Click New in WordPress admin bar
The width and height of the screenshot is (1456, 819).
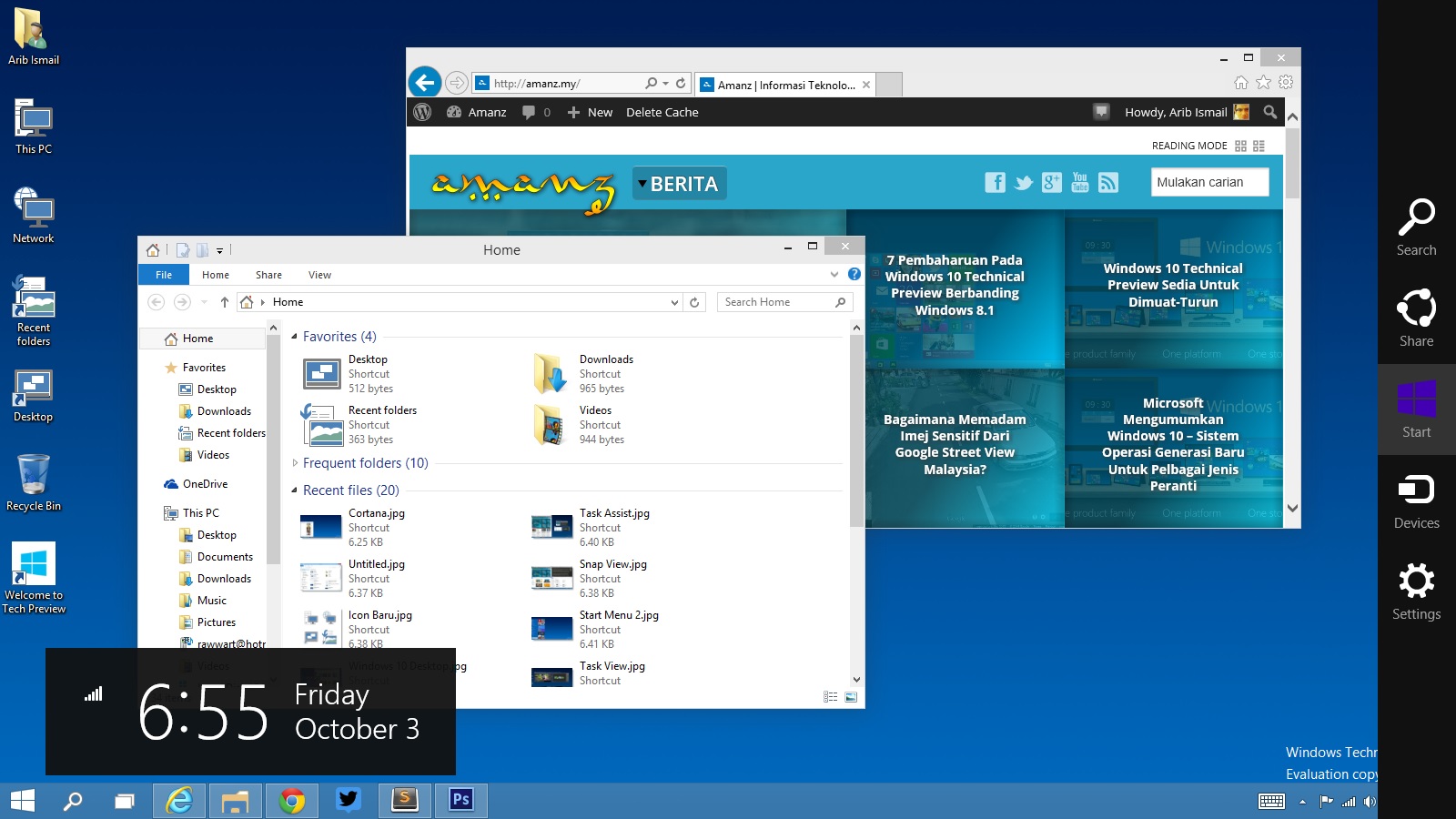[590, 112]
